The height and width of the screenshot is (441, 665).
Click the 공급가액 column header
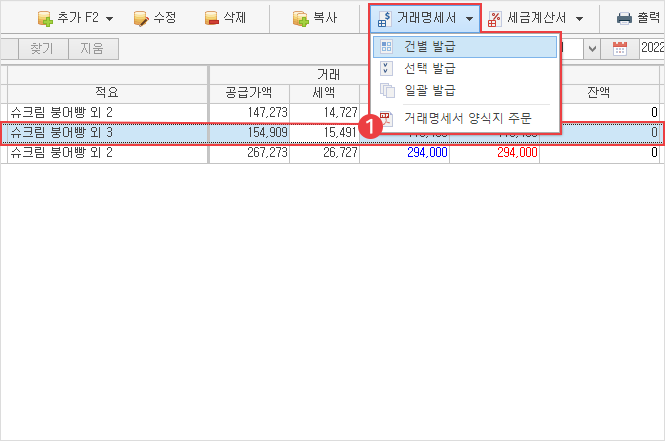[x=249, y=93]
